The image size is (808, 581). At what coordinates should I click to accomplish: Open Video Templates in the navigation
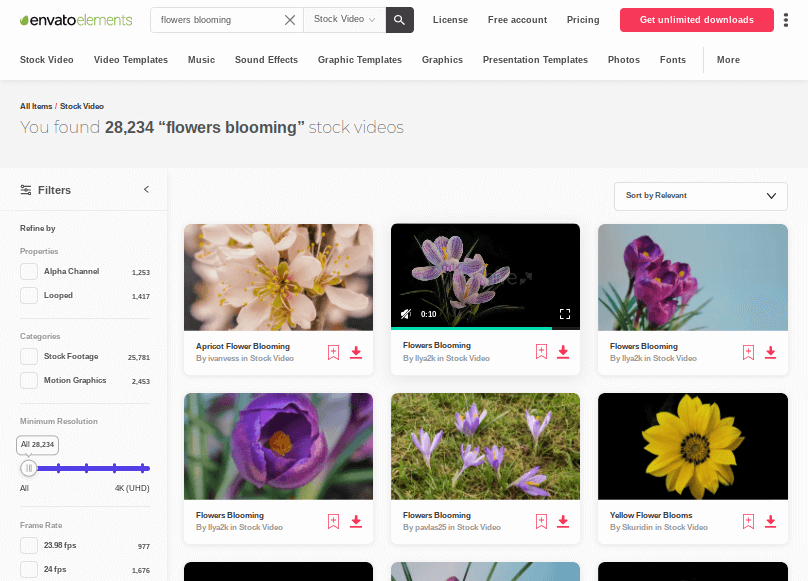point(131,60)
